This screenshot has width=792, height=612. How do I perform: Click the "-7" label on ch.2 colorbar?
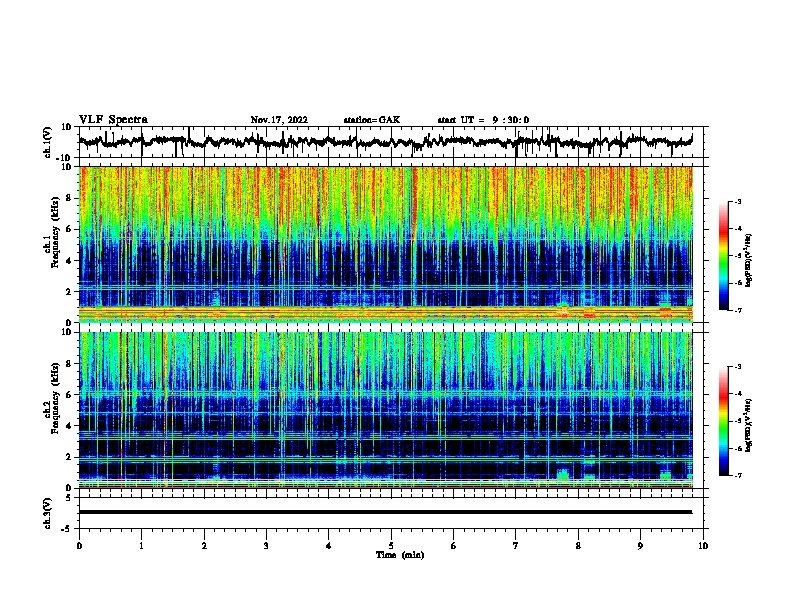738,475
